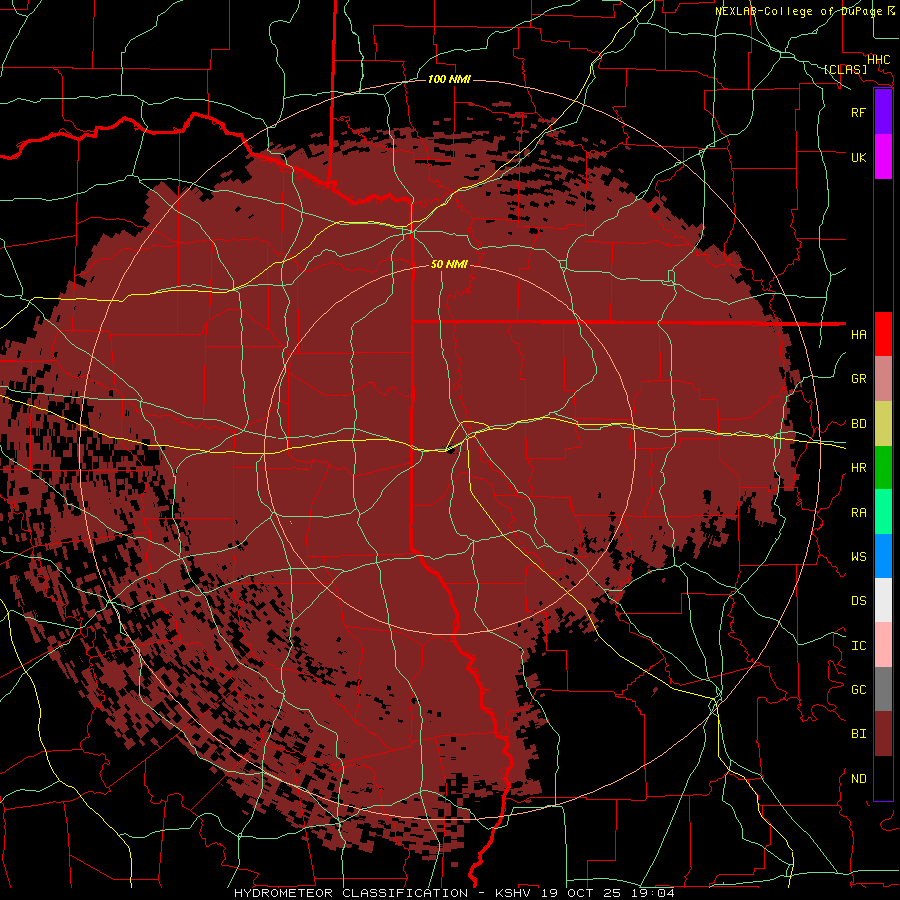Click the 19 OCT 25 date text
The height and width of the screenshot is (900, 900).
click(580, 893)
